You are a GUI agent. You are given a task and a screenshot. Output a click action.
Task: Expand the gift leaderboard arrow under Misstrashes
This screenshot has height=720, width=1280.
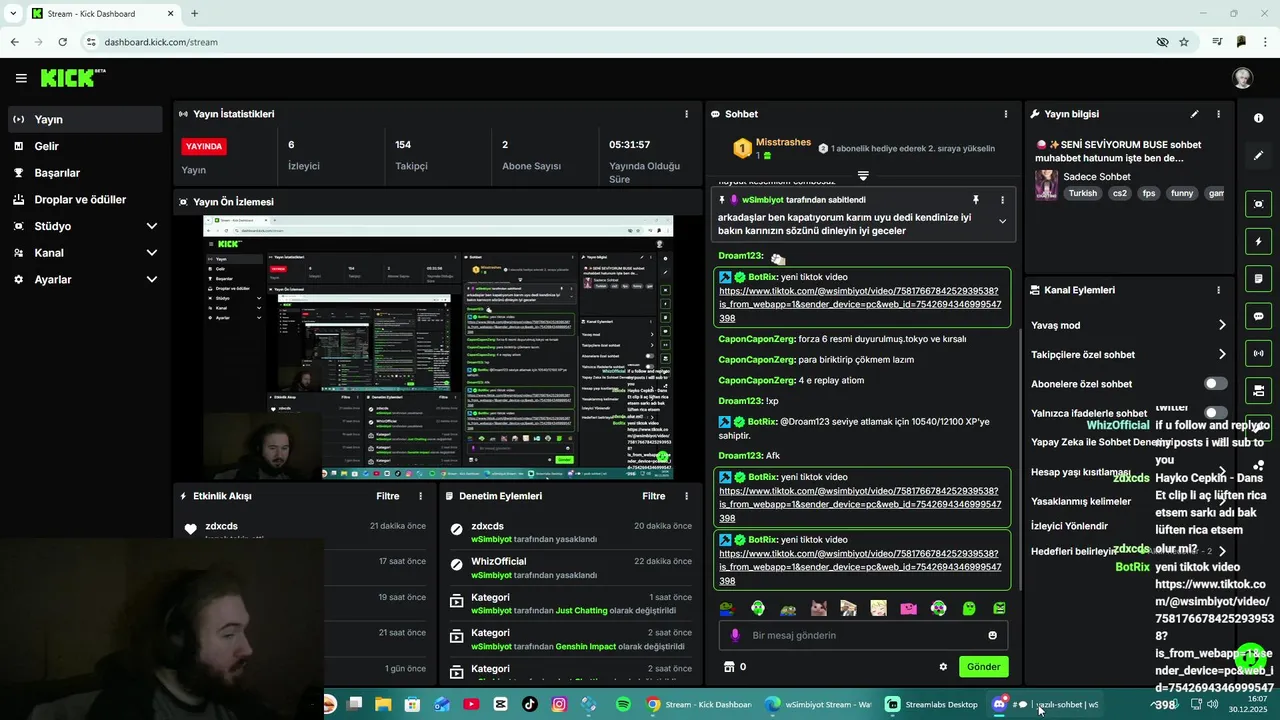pos(863,175)
